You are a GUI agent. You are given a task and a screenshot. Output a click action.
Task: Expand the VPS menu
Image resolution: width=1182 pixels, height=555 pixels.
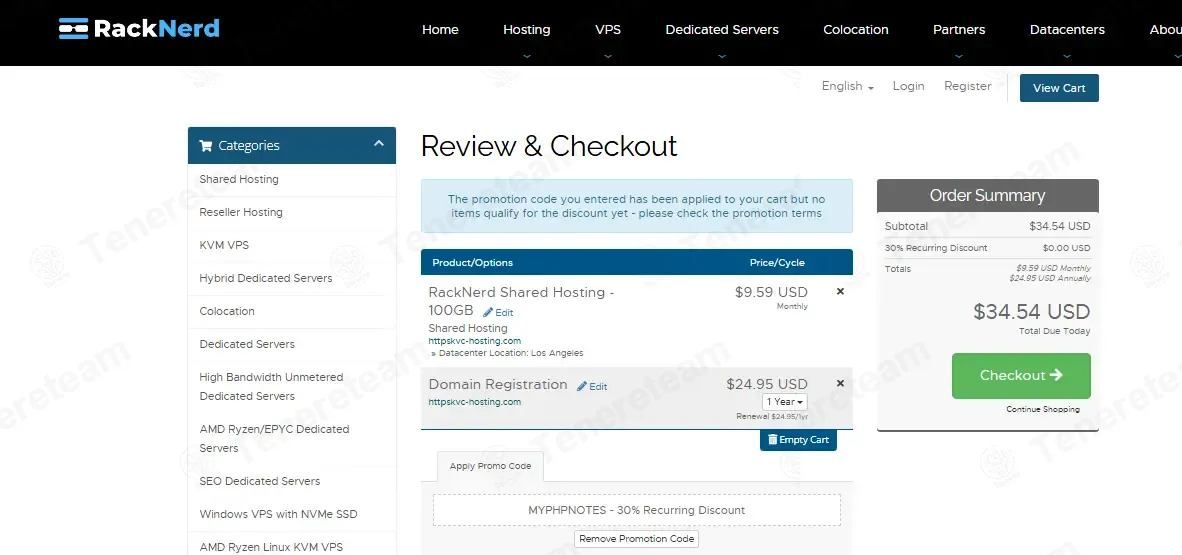[x=608, y=30]
